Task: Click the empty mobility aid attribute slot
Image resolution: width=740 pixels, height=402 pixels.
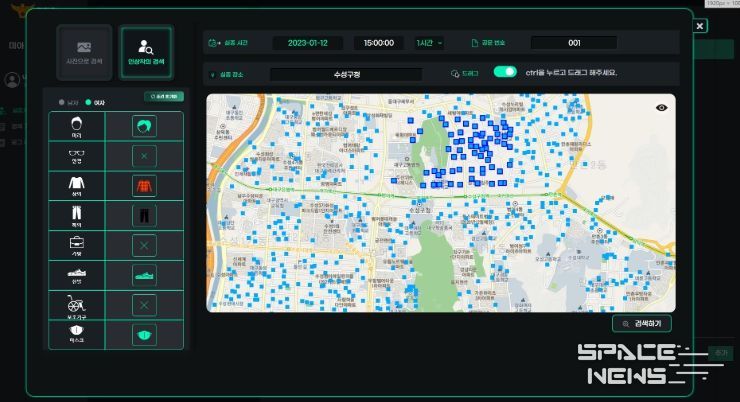Action: coord(146,305)
